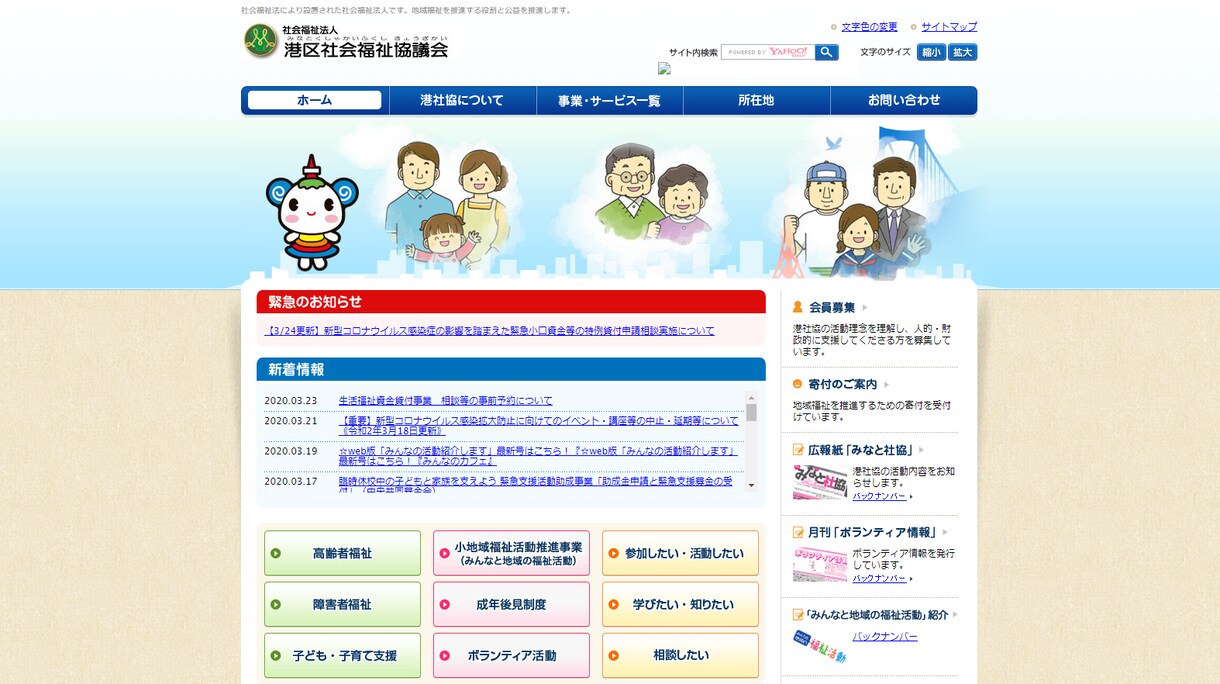Open the 3/24更新 emergency notice link

point(489,331)
